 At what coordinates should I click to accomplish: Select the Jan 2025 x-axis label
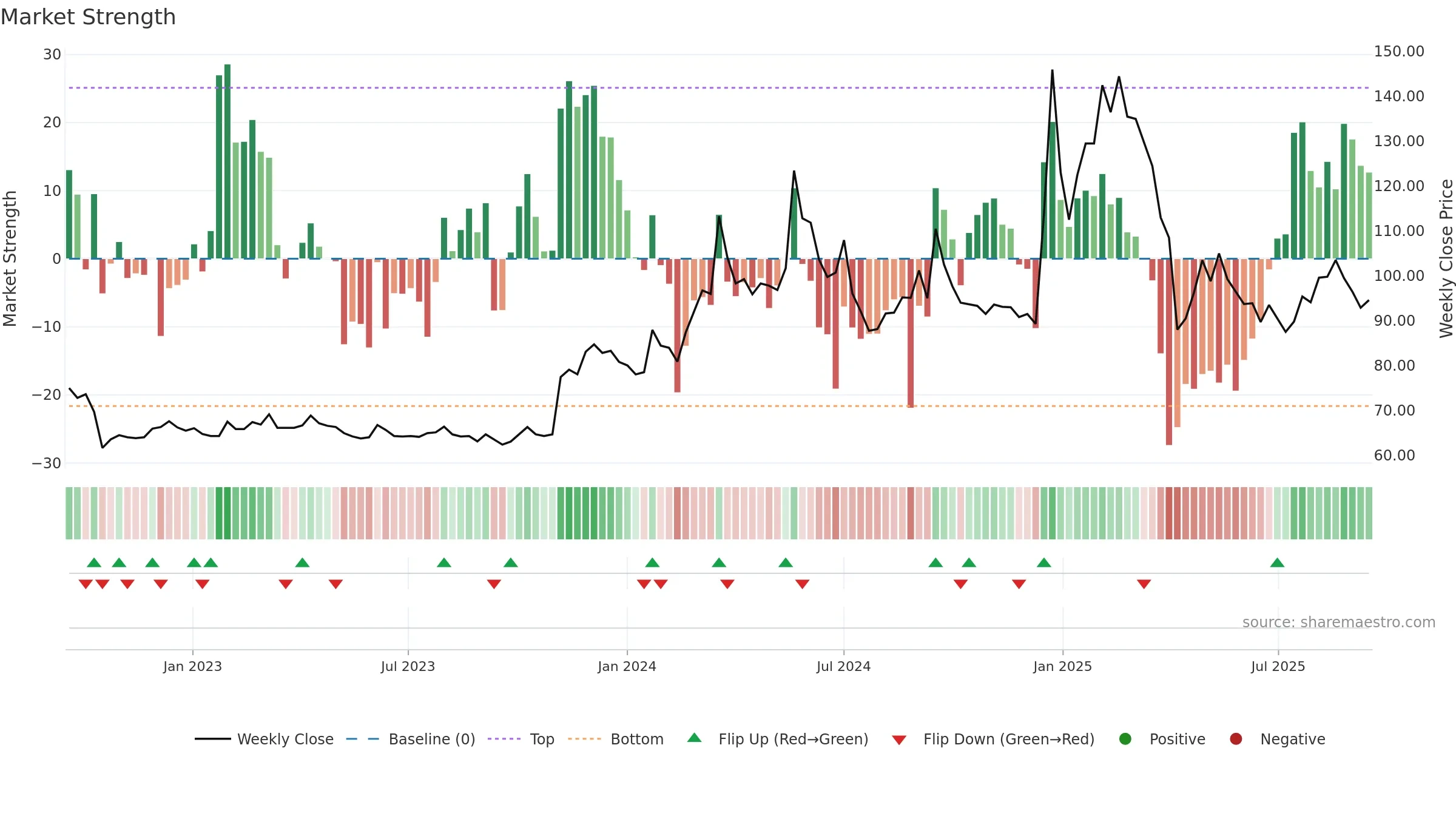1062,667
